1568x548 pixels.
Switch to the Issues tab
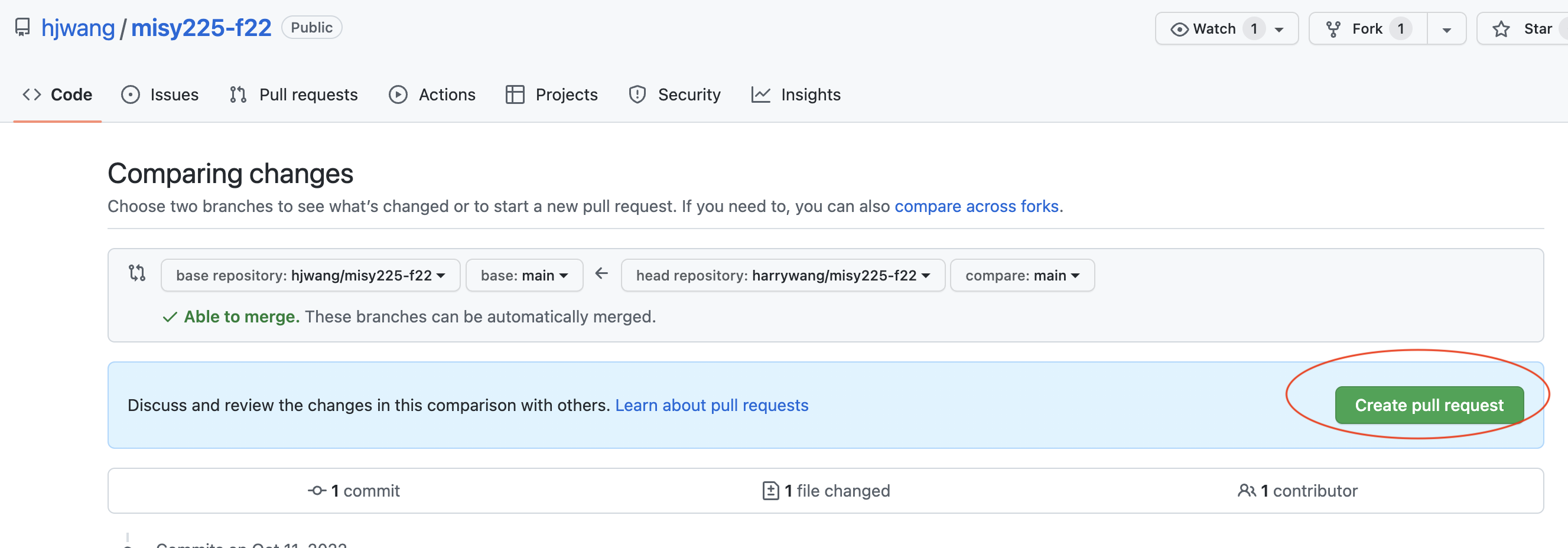tap(160, 95)
